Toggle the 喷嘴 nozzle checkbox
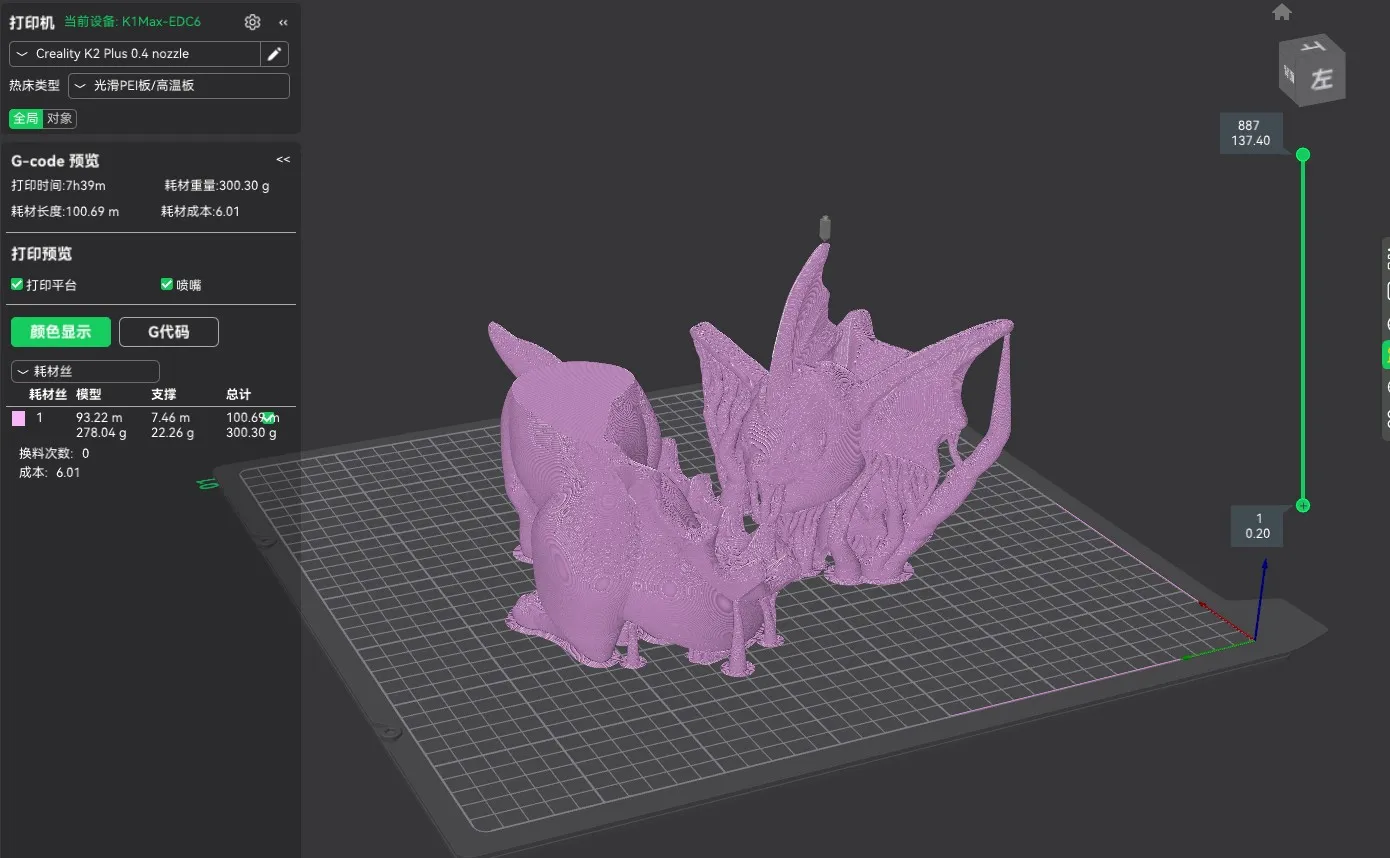Image resolution: width=1390 pixels, height=858 pixels. [x=167, y=285]
